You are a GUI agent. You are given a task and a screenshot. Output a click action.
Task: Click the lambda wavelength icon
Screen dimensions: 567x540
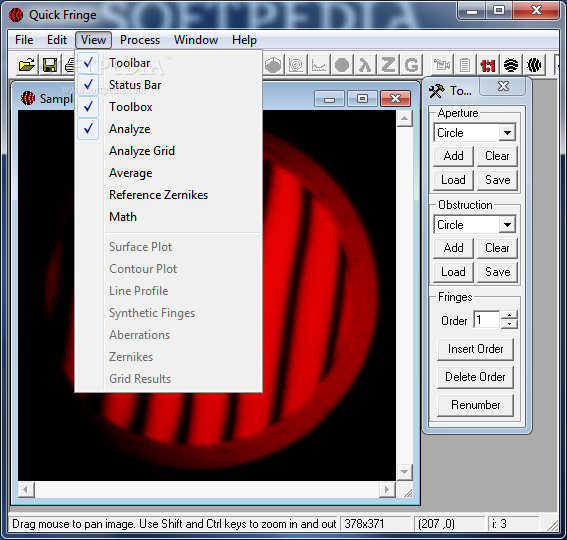365,65
